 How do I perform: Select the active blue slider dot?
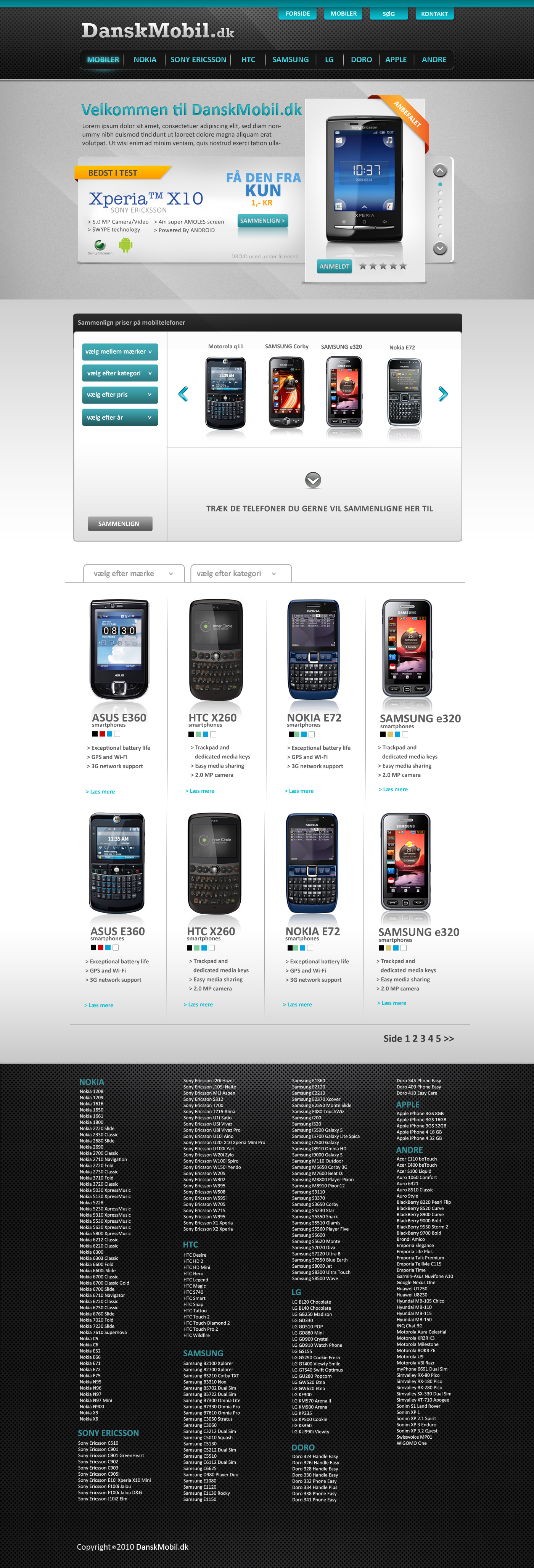pos(440,184)
